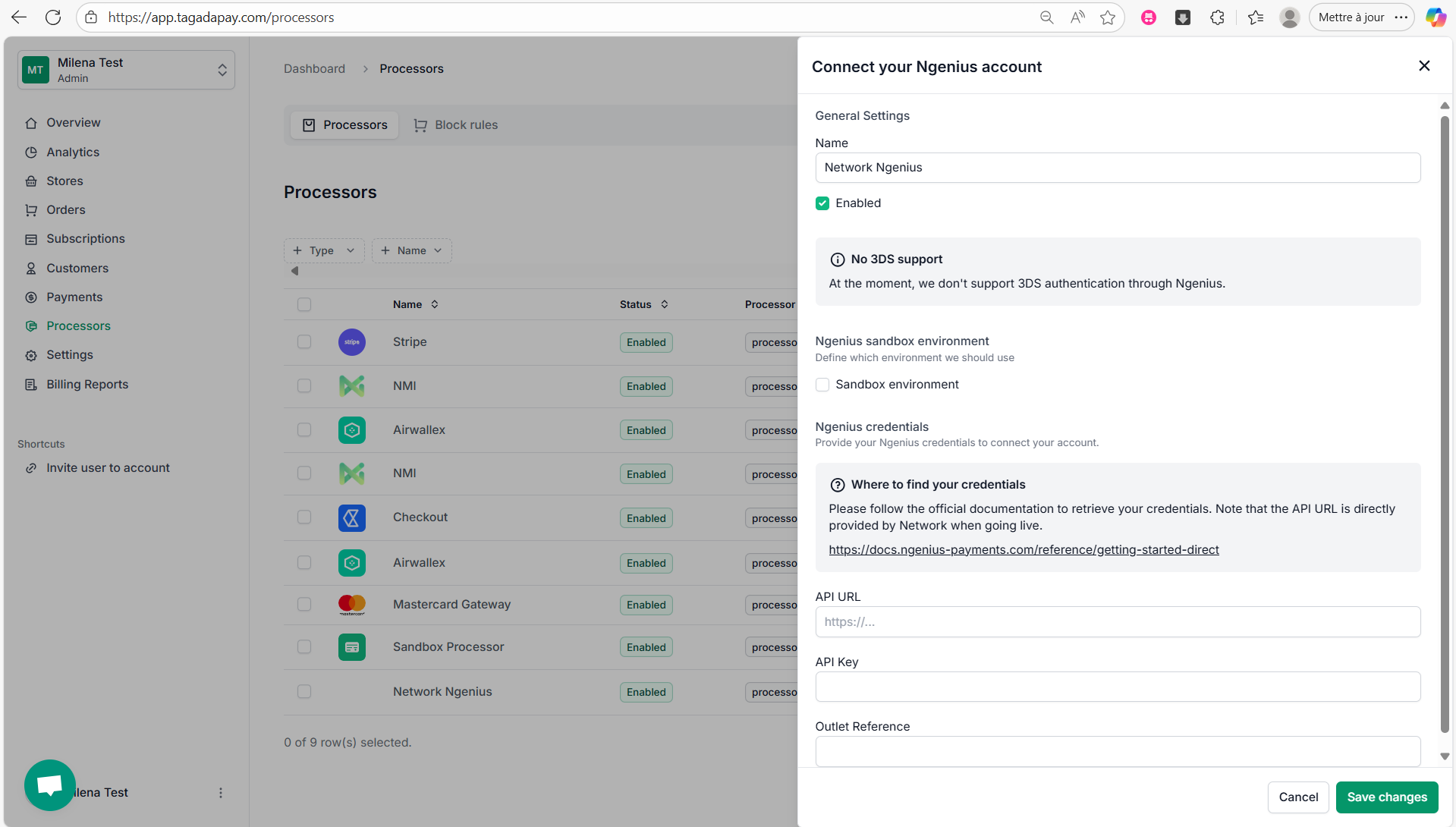Open Payments in sidebar

pos(74,297)
